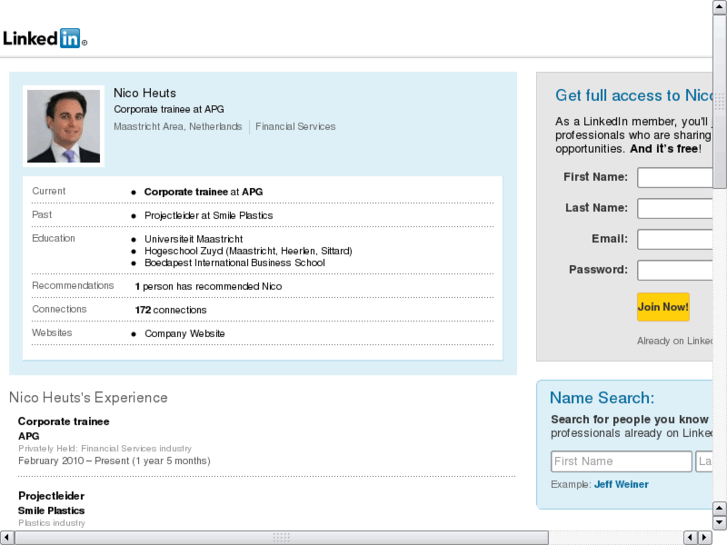The image size is (727, 545).
Task: Click the horizontal scrollbar thumb
Action: tap(281, 537)
